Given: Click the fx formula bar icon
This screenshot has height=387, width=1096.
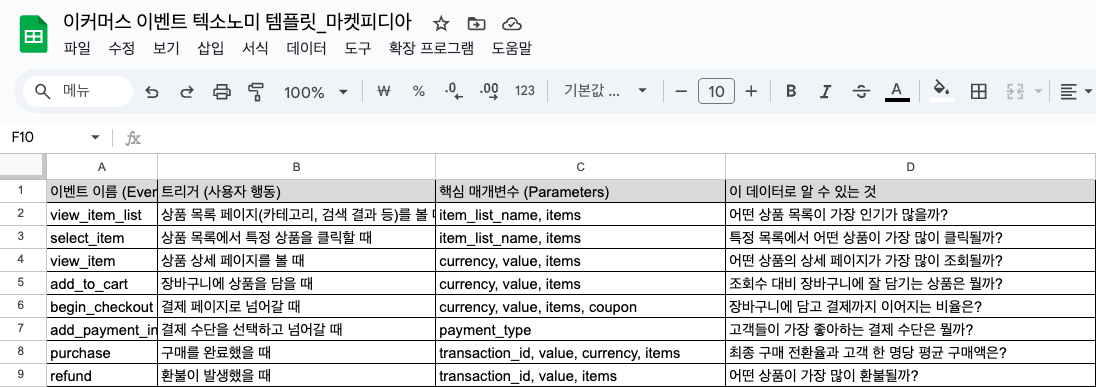Looking at the screenshot, I should pyautogui.click(x=133, y=138).
